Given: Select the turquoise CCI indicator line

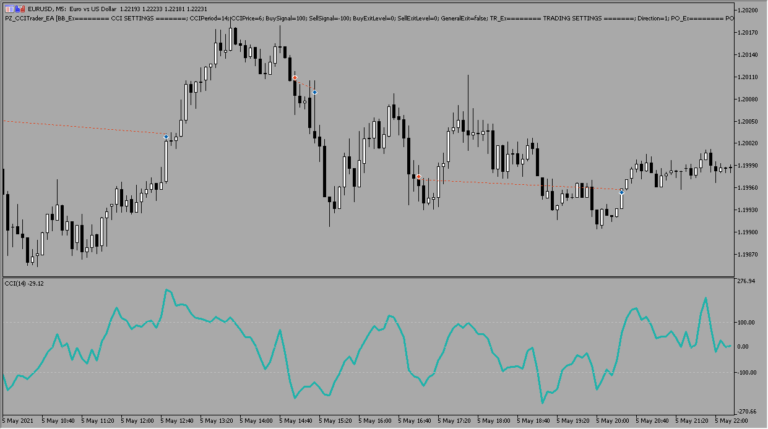Looking at the screenshot, I should click(x=240, y=330).
